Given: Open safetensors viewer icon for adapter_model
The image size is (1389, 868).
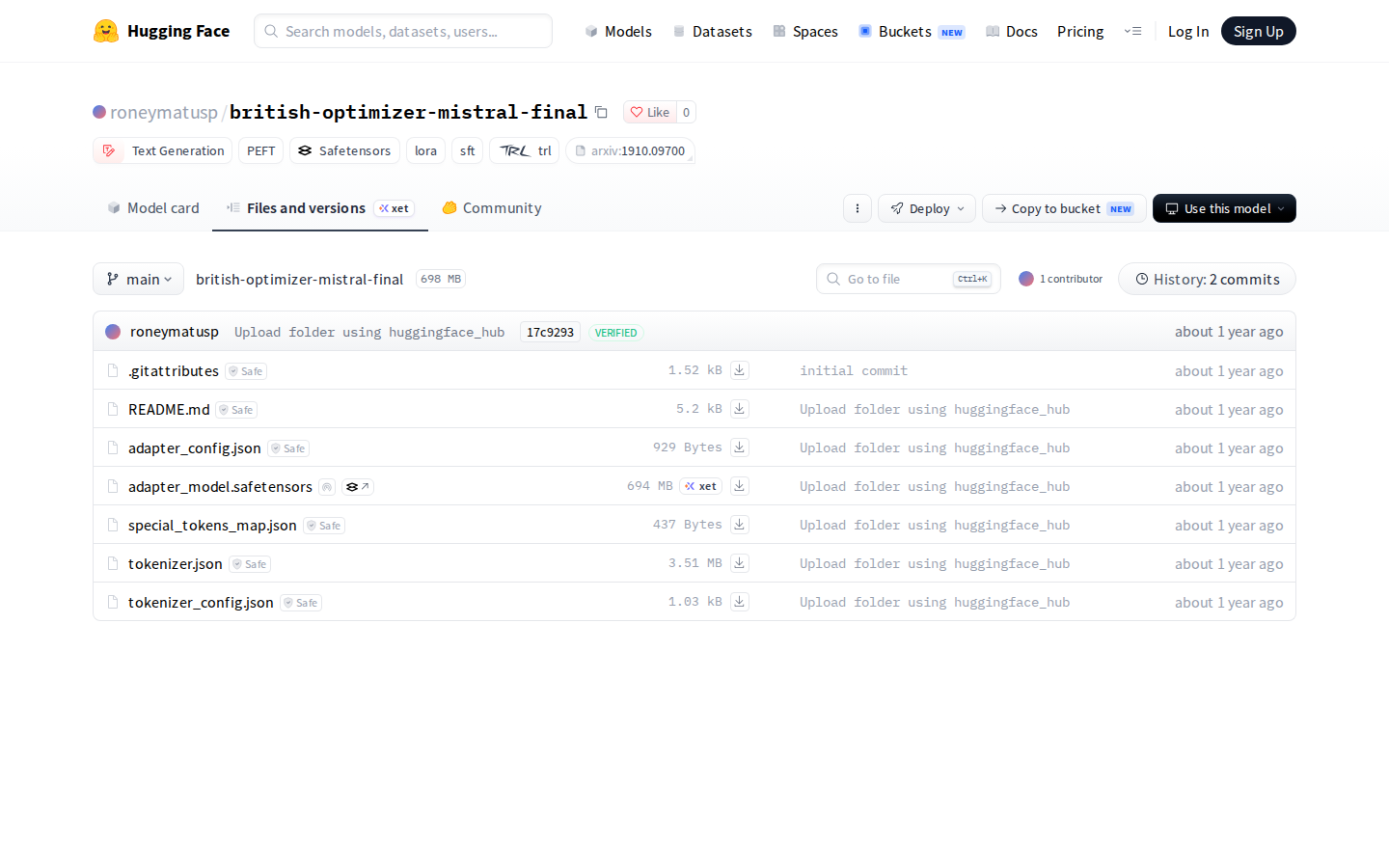Looking at the screenshot, I should (358, 487).
